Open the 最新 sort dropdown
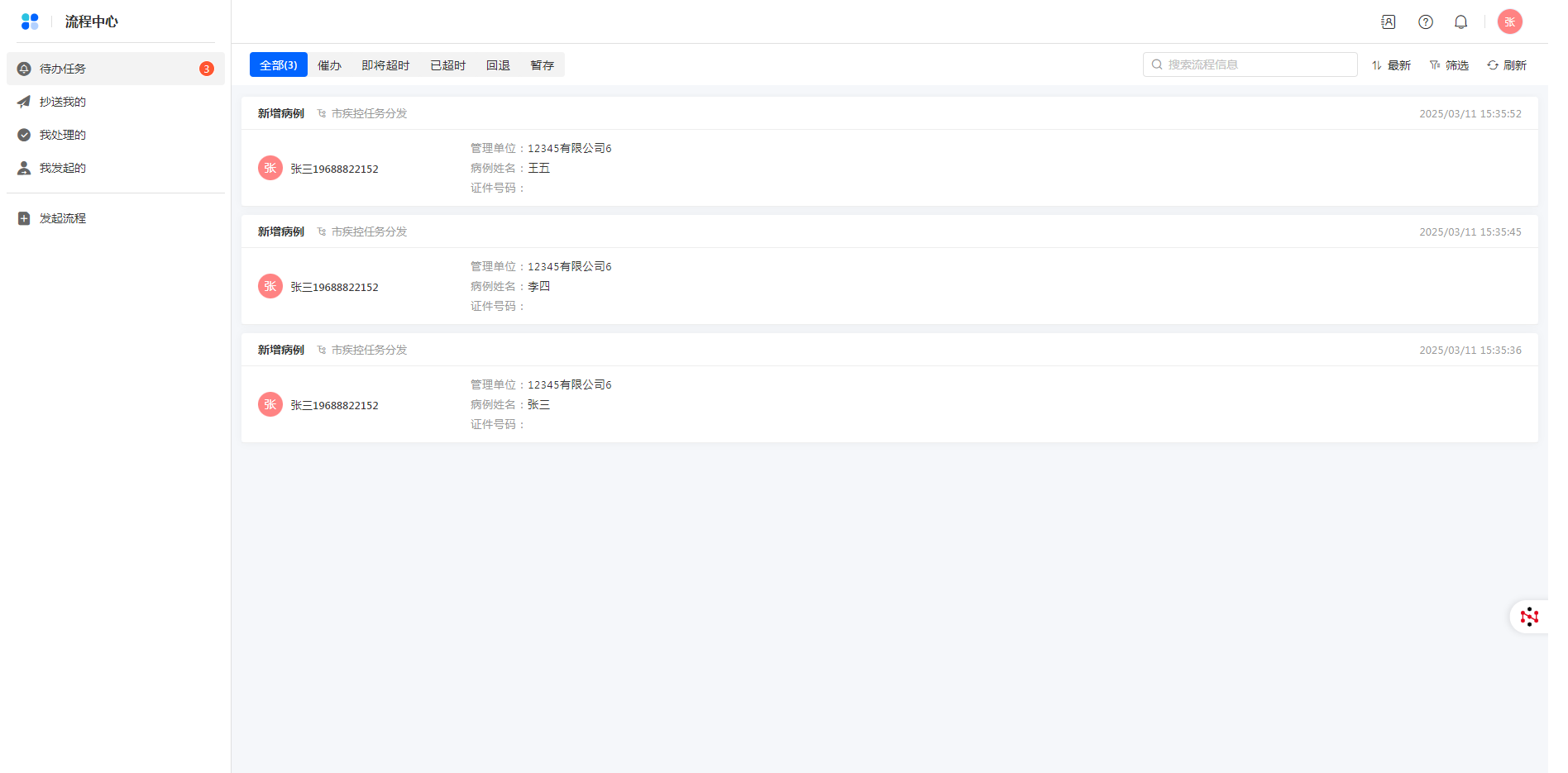Viewport: 1568px width, 773px height. (1391, 65)
